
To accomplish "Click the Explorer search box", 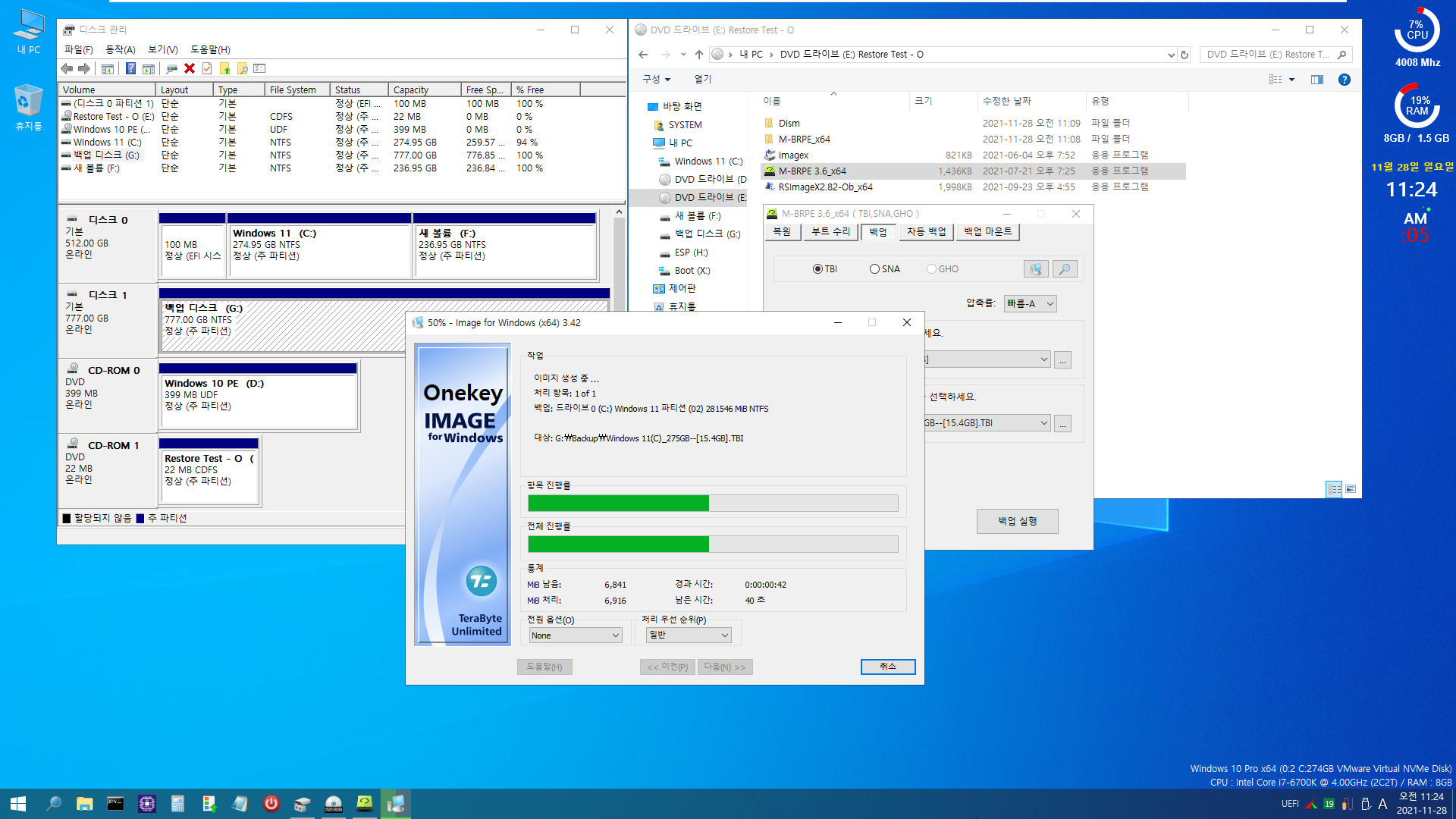I will click(x=1274, y=55).
